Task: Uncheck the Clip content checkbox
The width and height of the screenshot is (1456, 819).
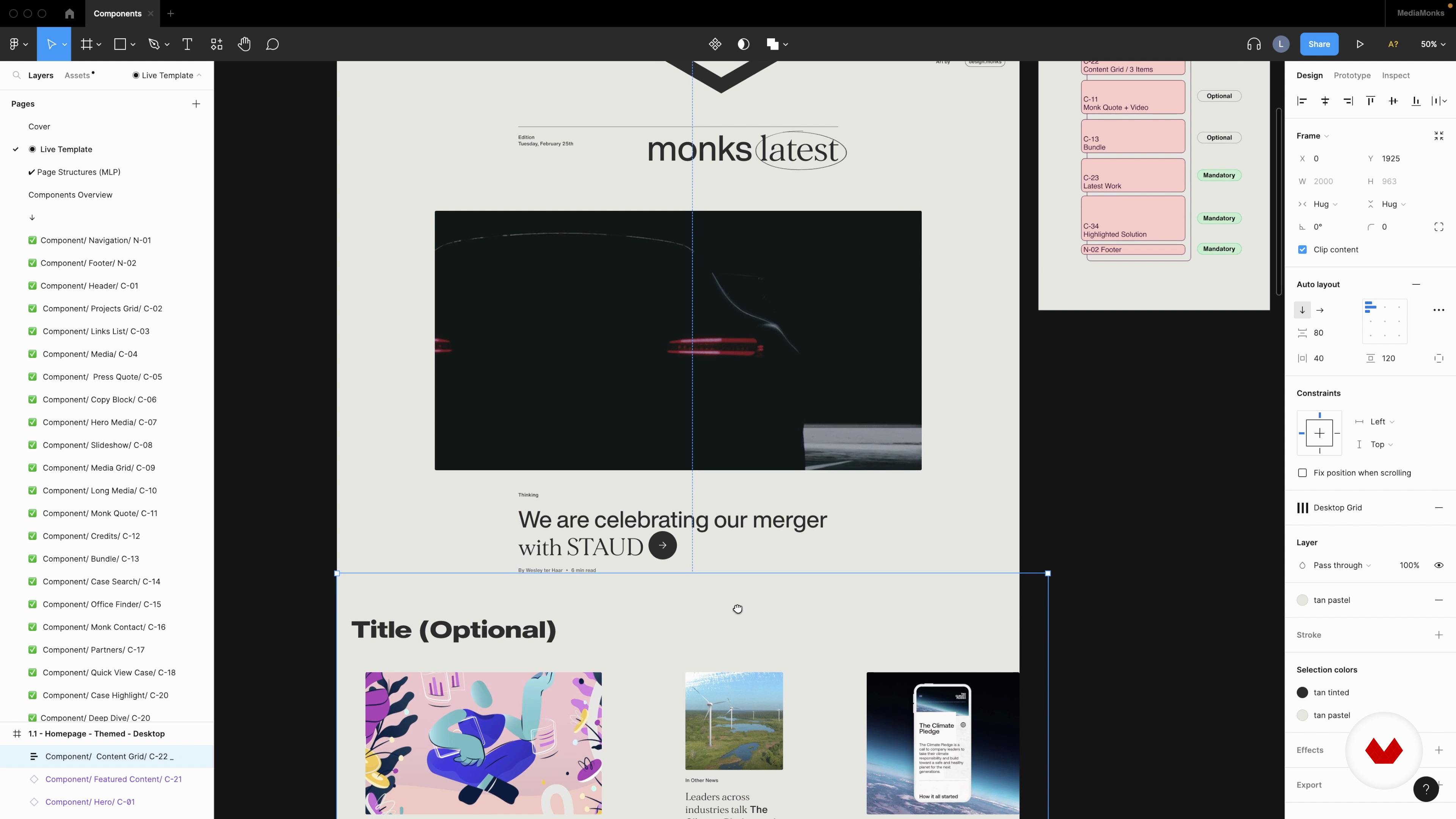Action: (1302, 250)
